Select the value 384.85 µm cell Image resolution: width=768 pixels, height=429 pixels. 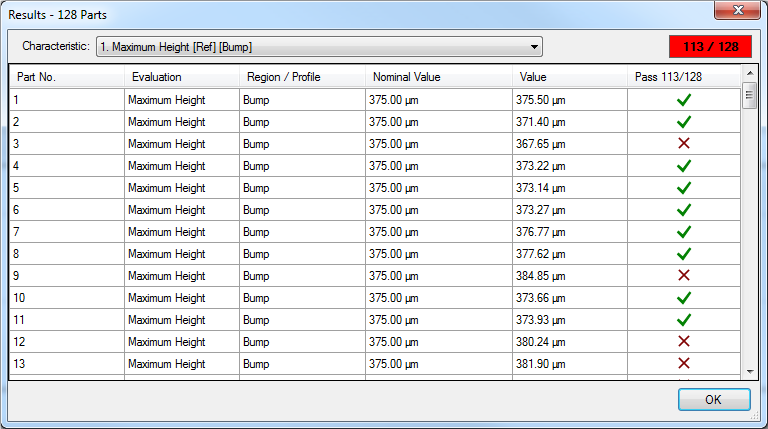pos(570,276)
